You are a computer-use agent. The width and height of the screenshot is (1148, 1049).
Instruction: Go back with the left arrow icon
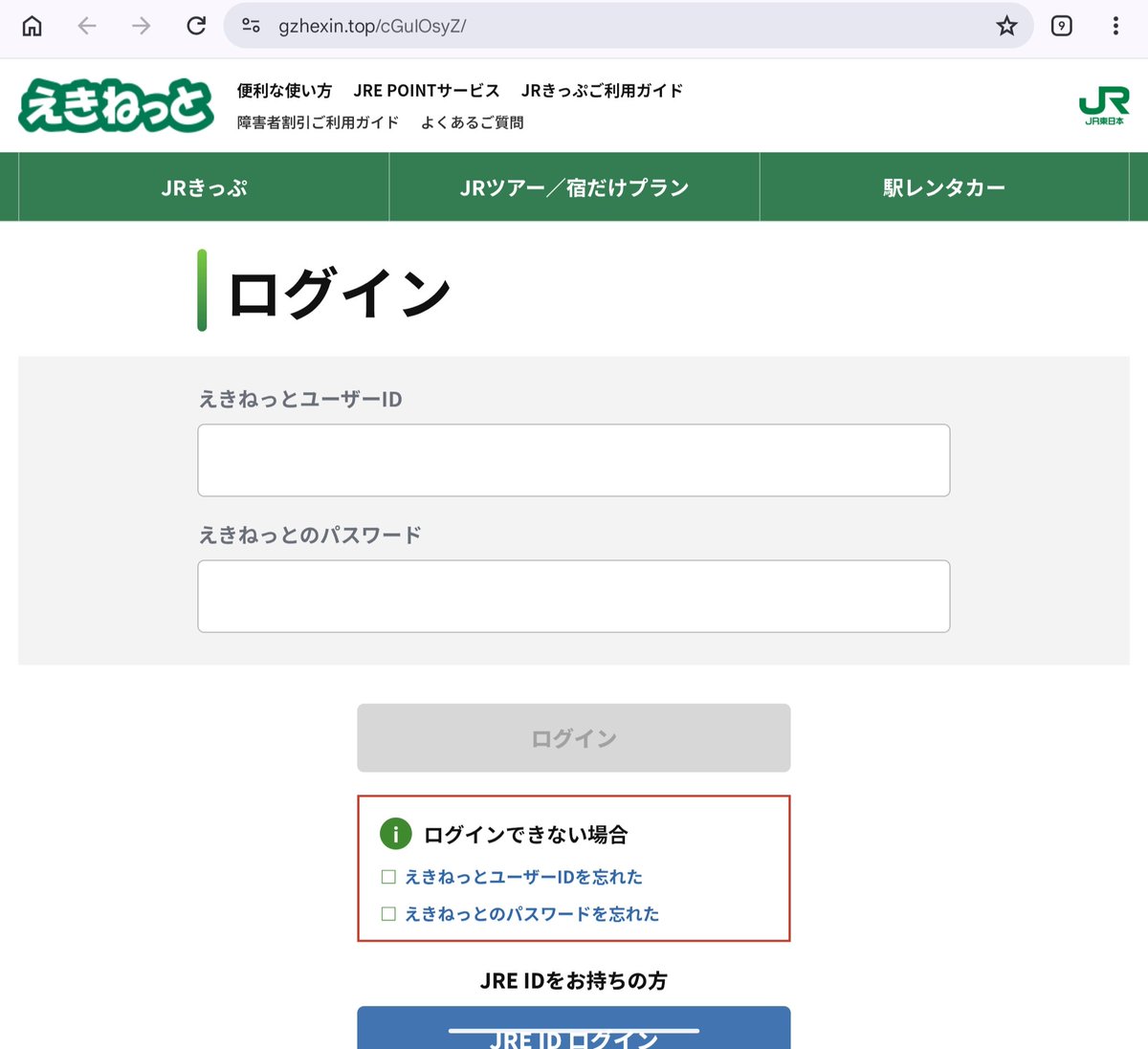pyautogui.click(x=87, y=26)
